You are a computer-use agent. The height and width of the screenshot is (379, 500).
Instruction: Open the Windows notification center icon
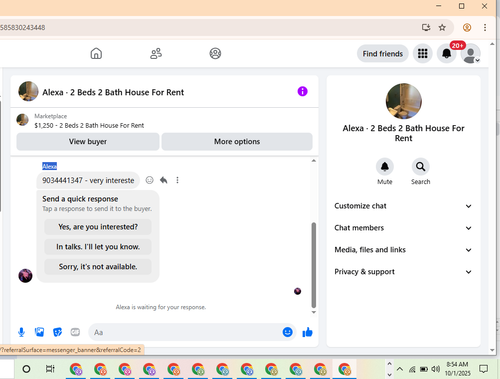(x=483, y=369)
